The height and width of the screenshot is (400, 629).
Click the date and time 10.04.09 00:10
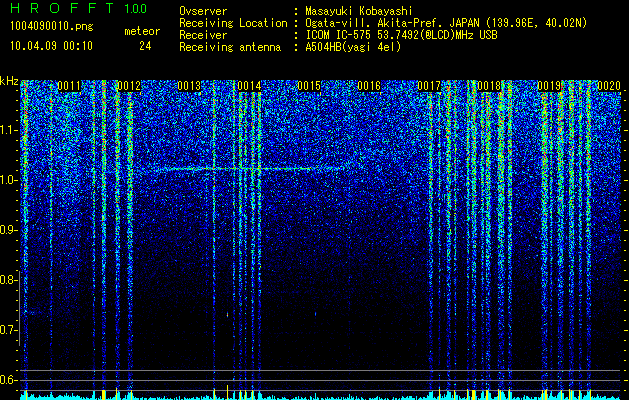[52, 46]
